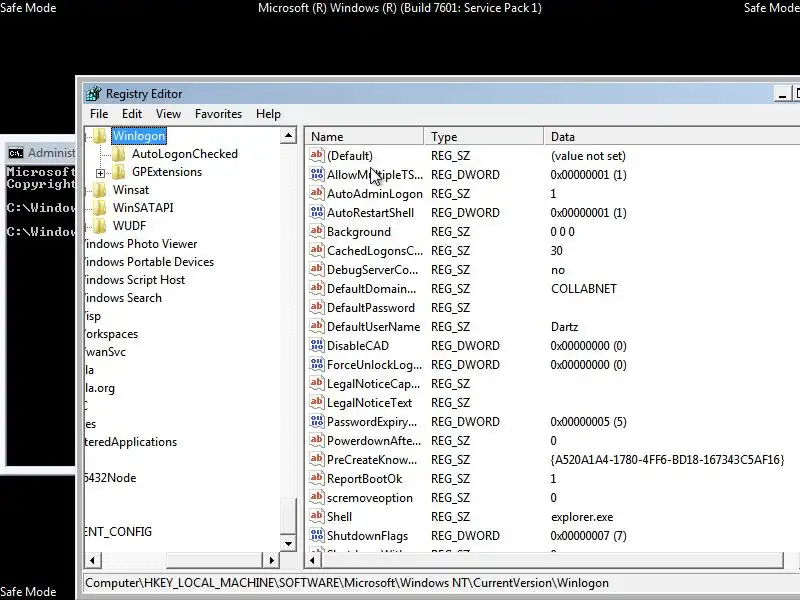Click the DWORD icon of ShutdownFlags

(316, 535)
